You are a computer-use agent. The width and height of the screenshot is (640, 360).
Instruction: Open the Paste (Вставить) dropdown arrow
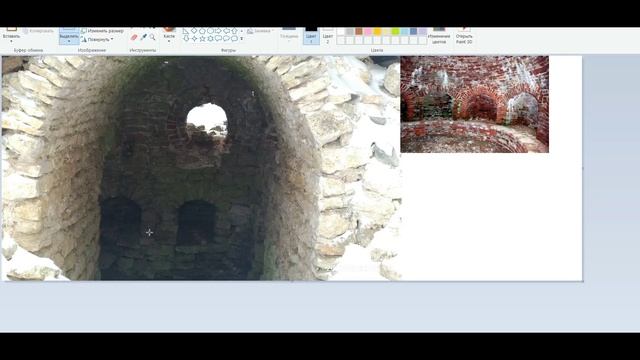11,41
